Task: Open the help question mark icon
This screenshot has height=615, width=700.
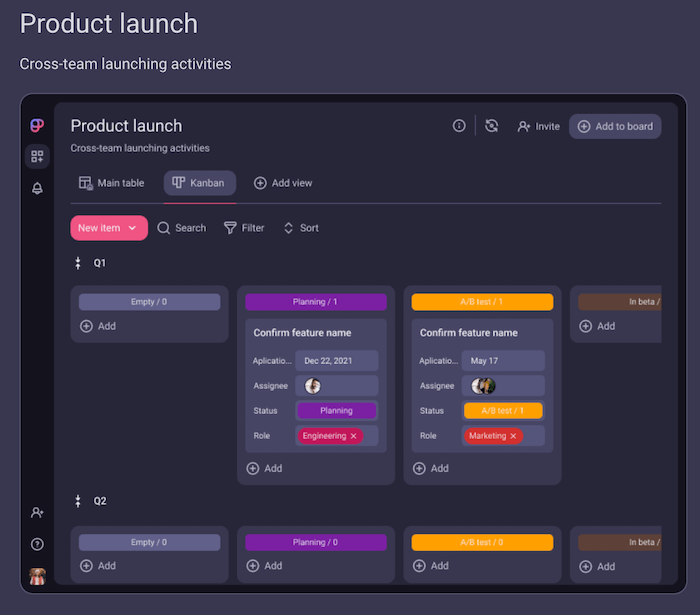Action: coord(37,544)
